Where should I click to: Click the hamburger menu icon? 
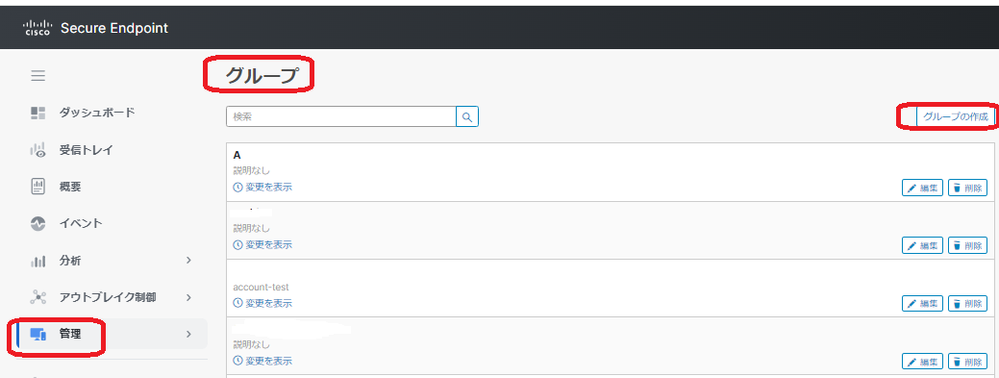[38, 76]
